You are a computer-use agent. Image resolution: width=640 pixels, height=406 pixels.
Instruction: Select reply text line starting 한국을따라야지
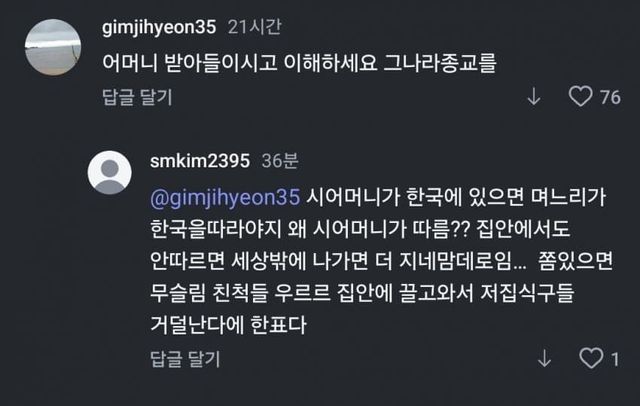pyautogui.click(x=360, y=229)
